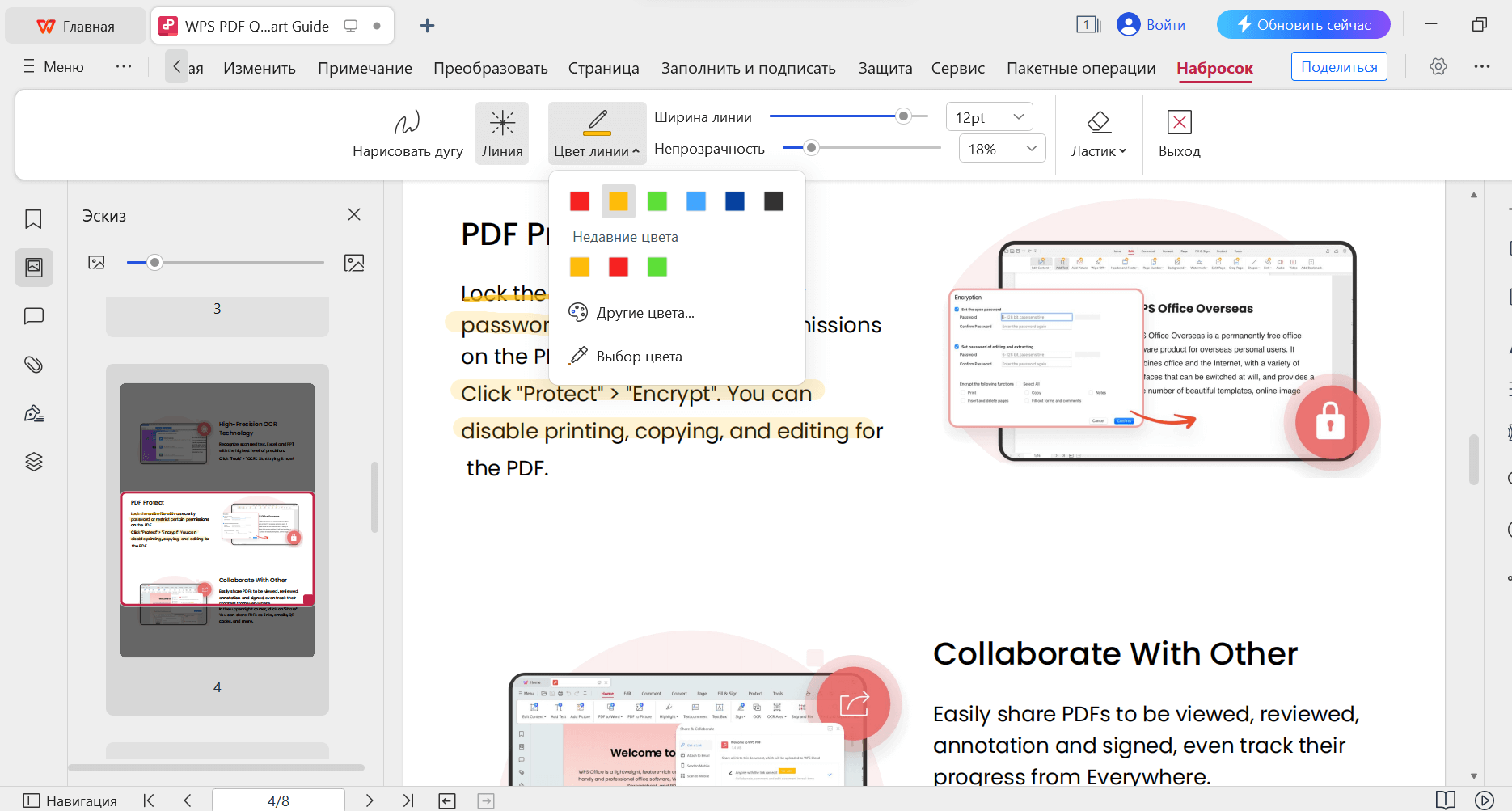The image size is (1512, 811).
Task: Select the Bookmarks panel icon
Action: (x=33, y=218)
